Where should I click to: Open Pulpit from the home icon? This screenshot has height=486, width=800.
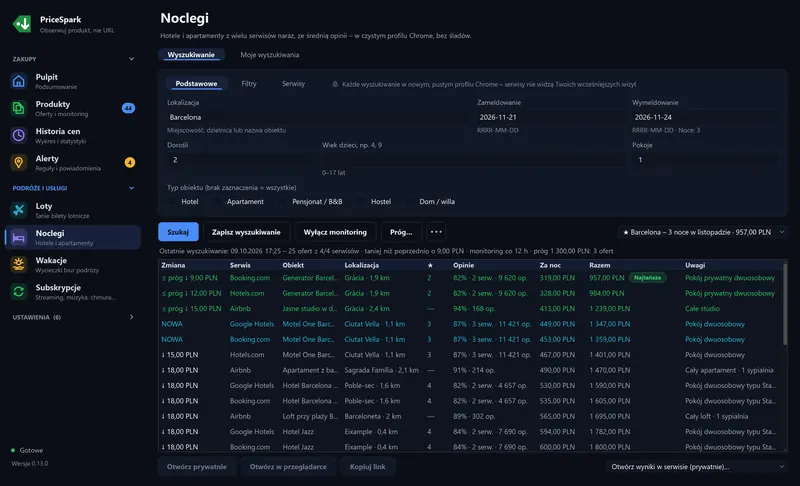(x=18, y=81)
